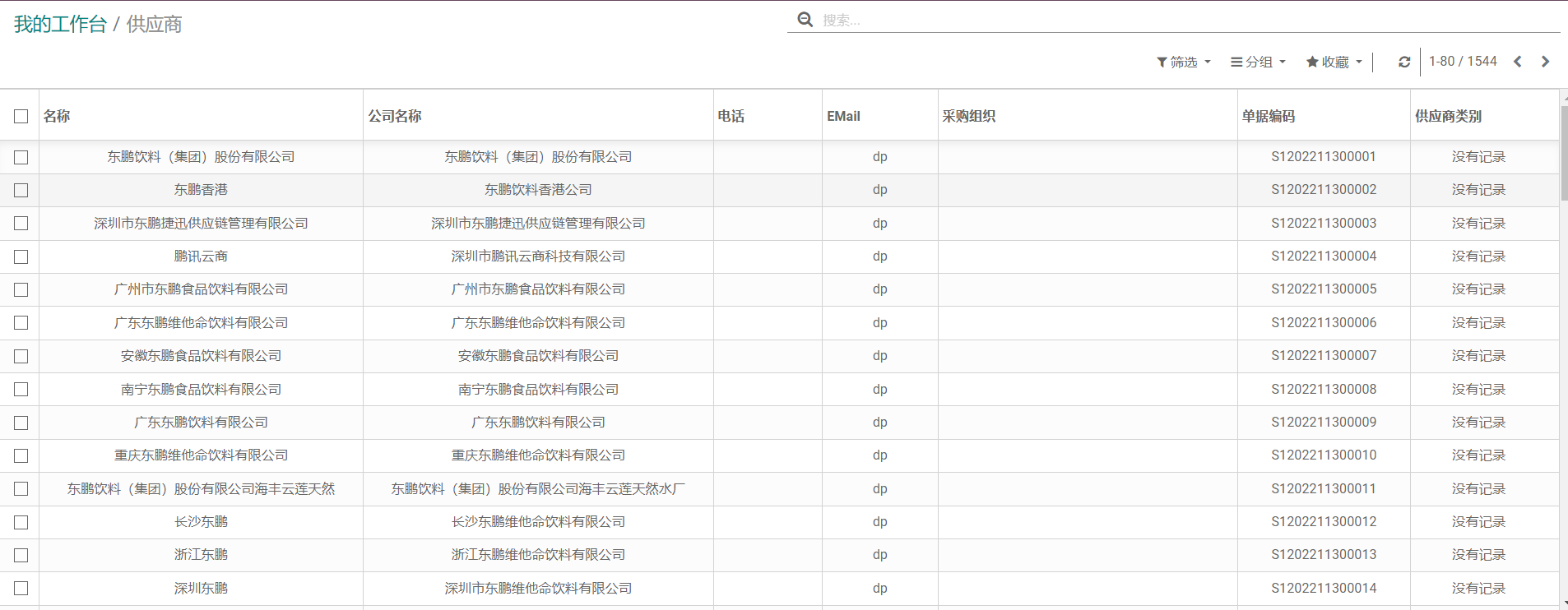Click pager range 1-80 / 1544
Viewport: 1568px width, 610px height.
(1463, 62)
